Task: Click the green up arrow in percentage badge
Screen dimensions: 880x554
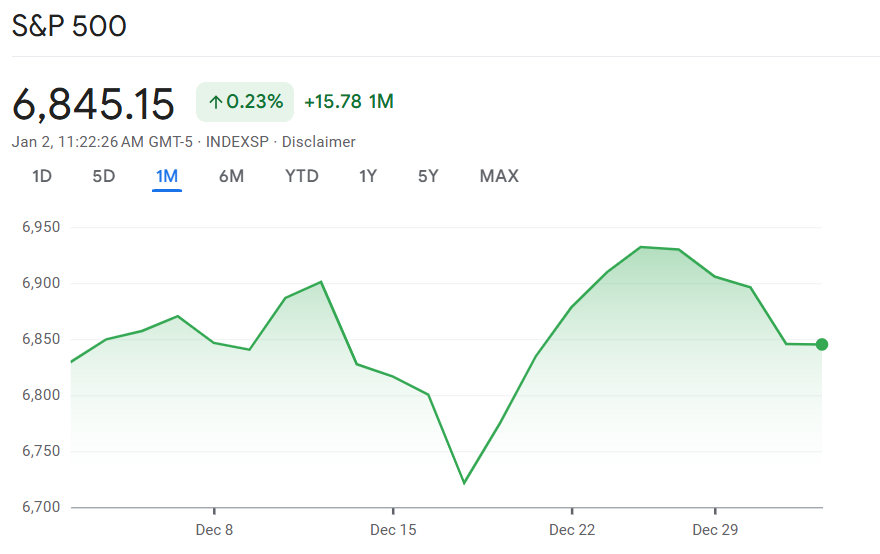Action: [x=215, y=102]
